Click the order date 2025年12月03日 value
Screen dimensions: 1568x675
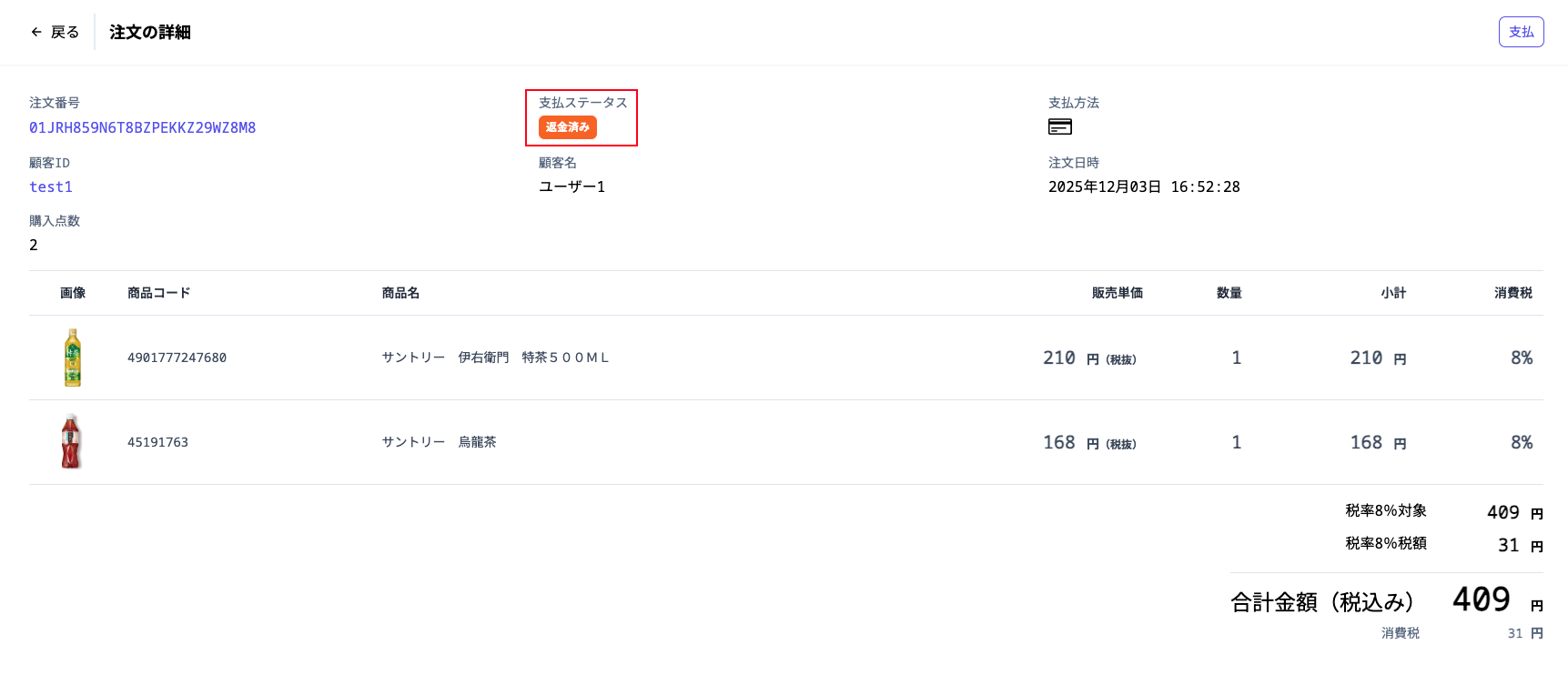(1105, 186)
